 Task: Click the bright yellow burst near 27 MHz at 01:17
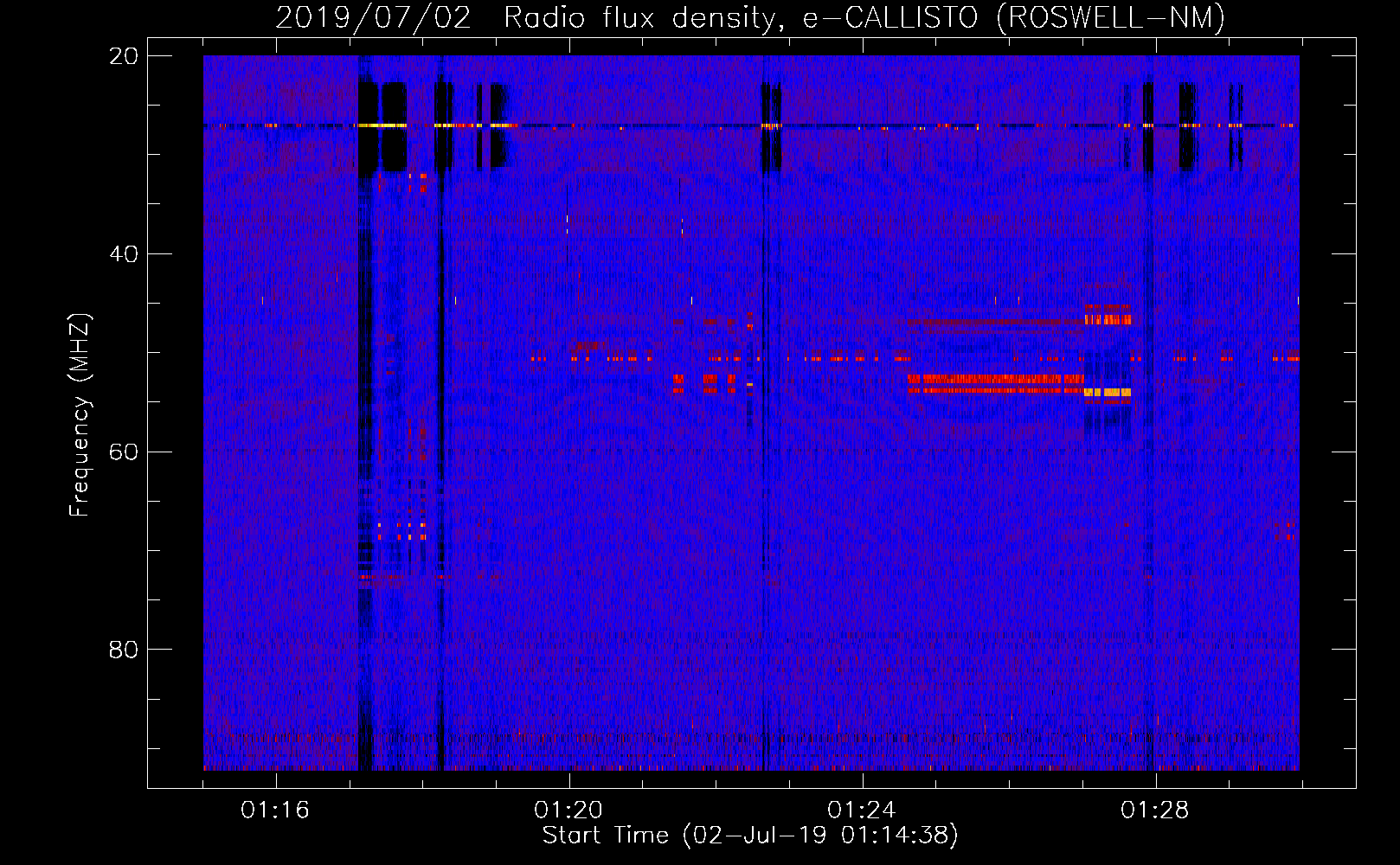tap(382, 125)
